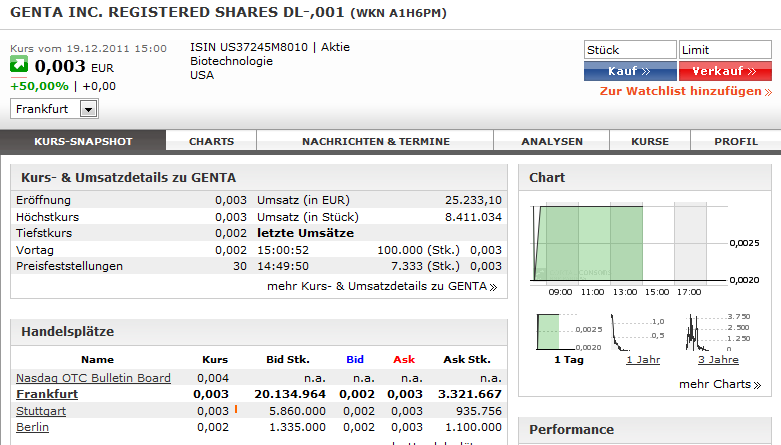Click the Stück quantity input field
This screenshot has height=445, width=781.
point(630,50)
